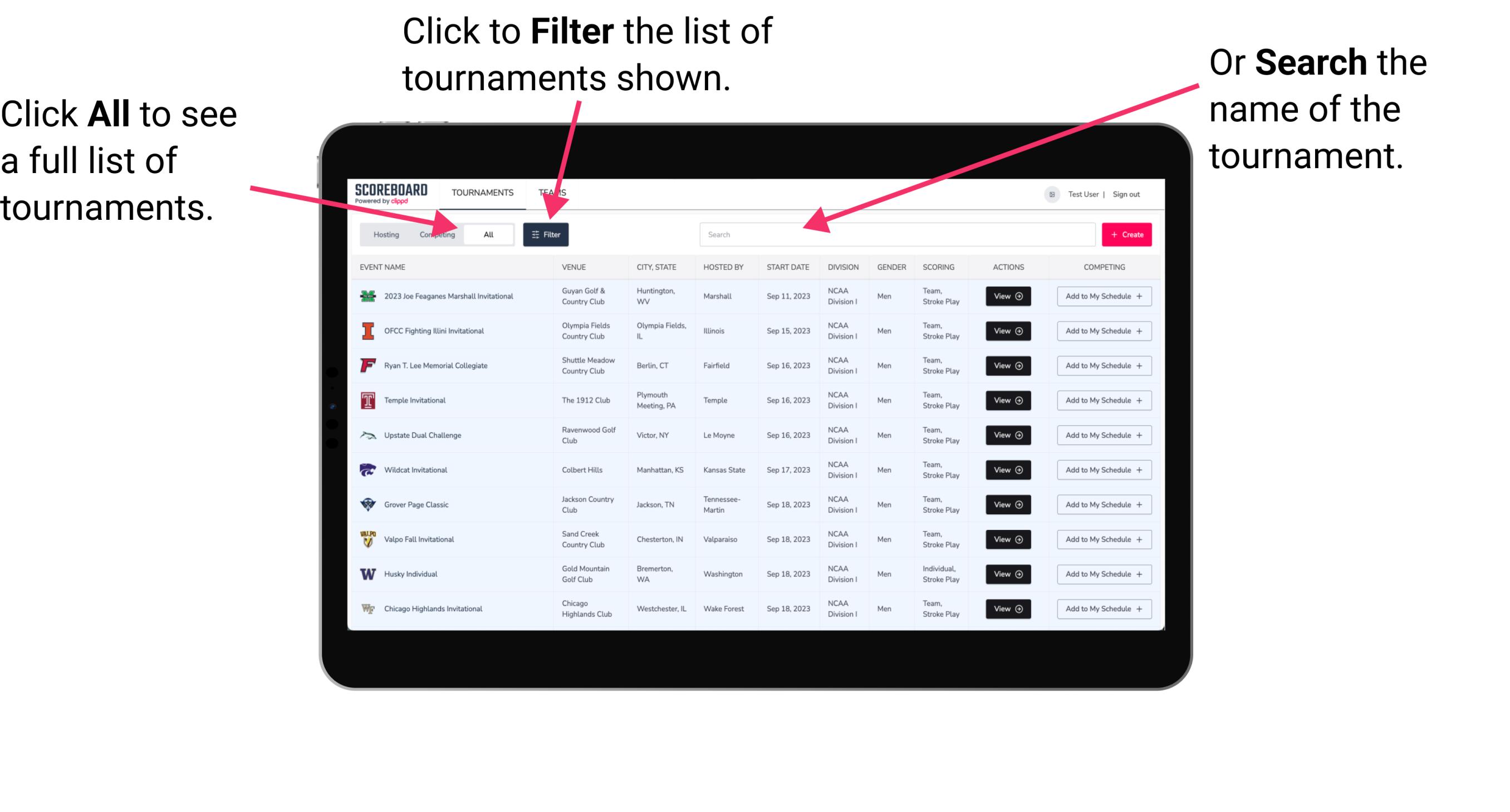
Task: Select the Competing toggle tab
Action: [436, 234]
